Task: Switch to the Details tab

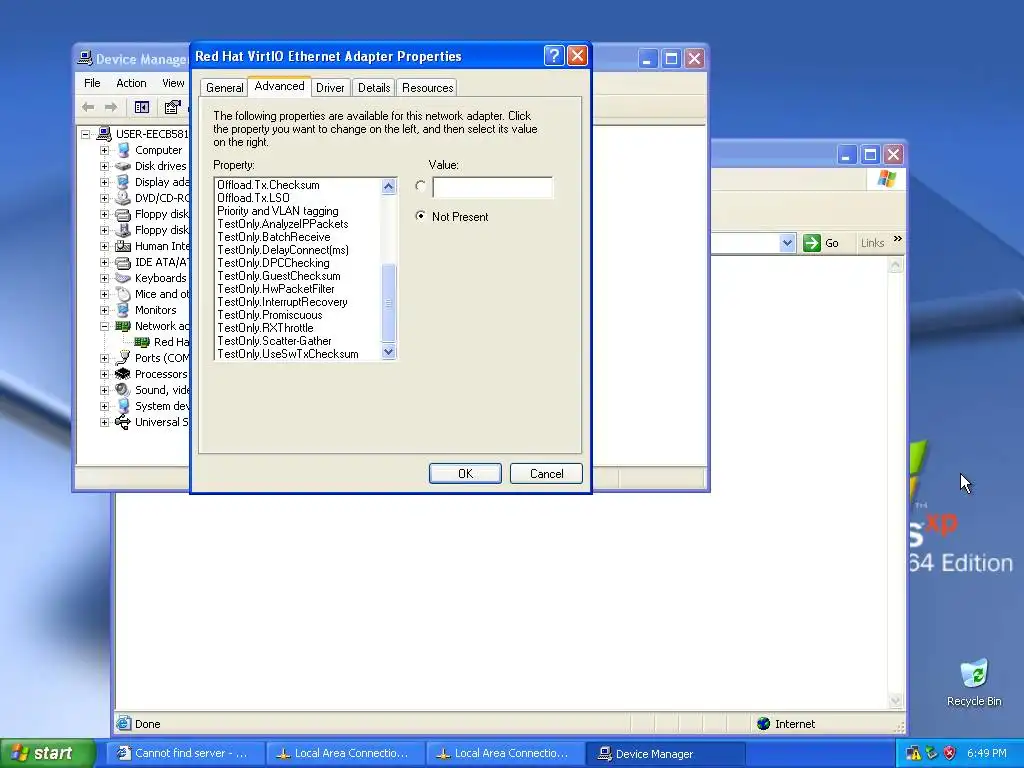Action: [374, 88]
